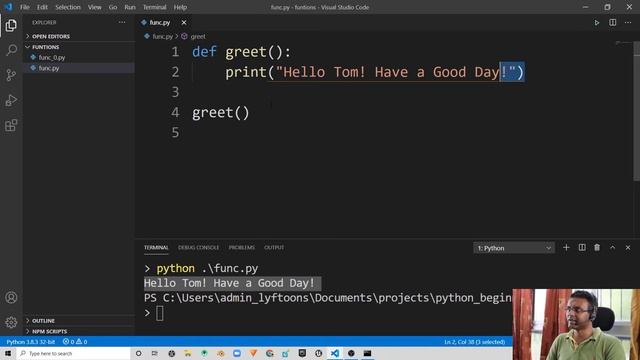Select the func.py editor tab
Viewport: 640px width, 360px height.
tap(159, 22)
